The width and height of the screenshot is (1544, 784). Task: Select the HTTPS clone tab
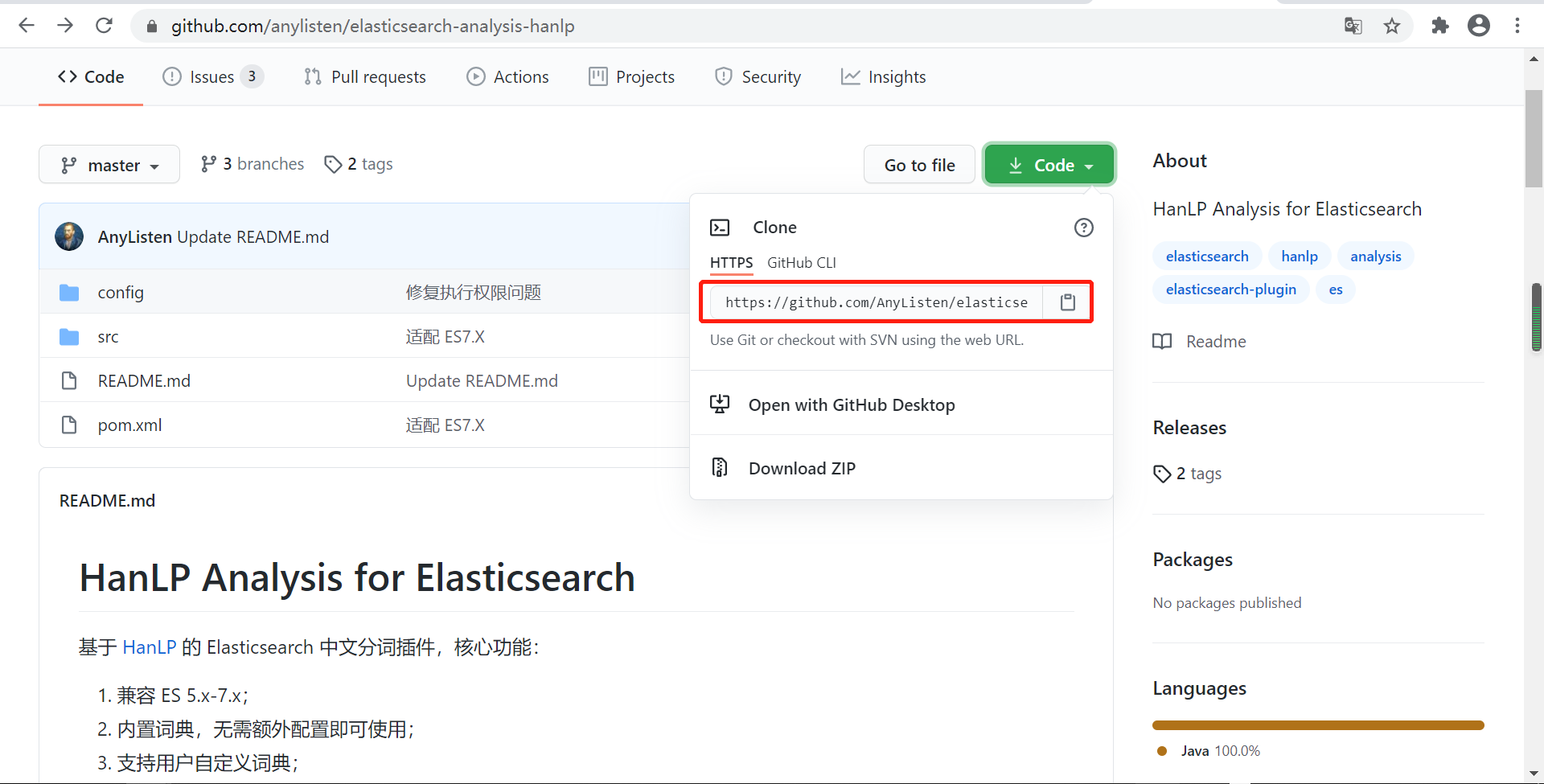731,263
